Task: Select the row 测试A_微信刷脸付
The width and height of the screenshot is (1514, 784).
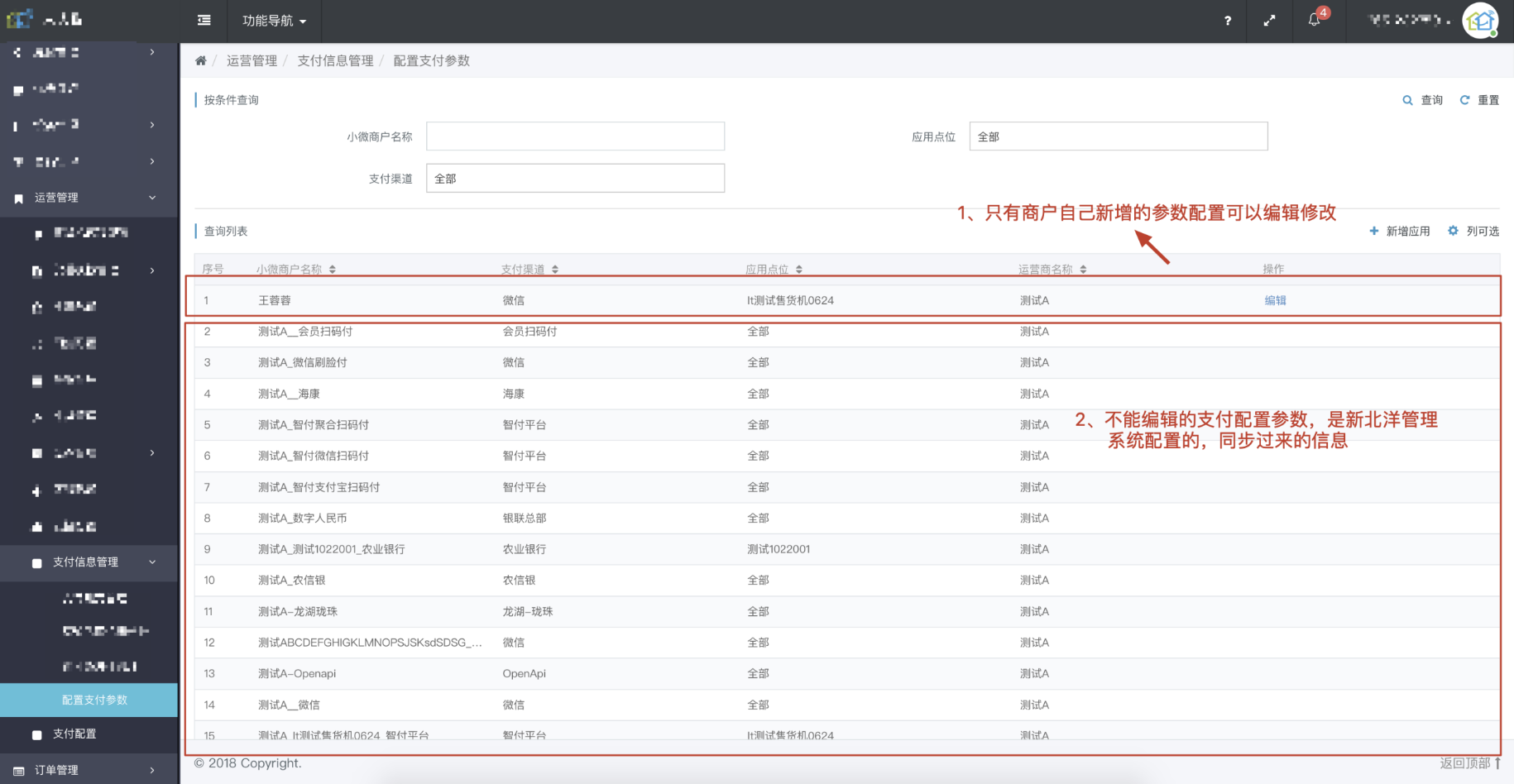Action: [847, 362]
